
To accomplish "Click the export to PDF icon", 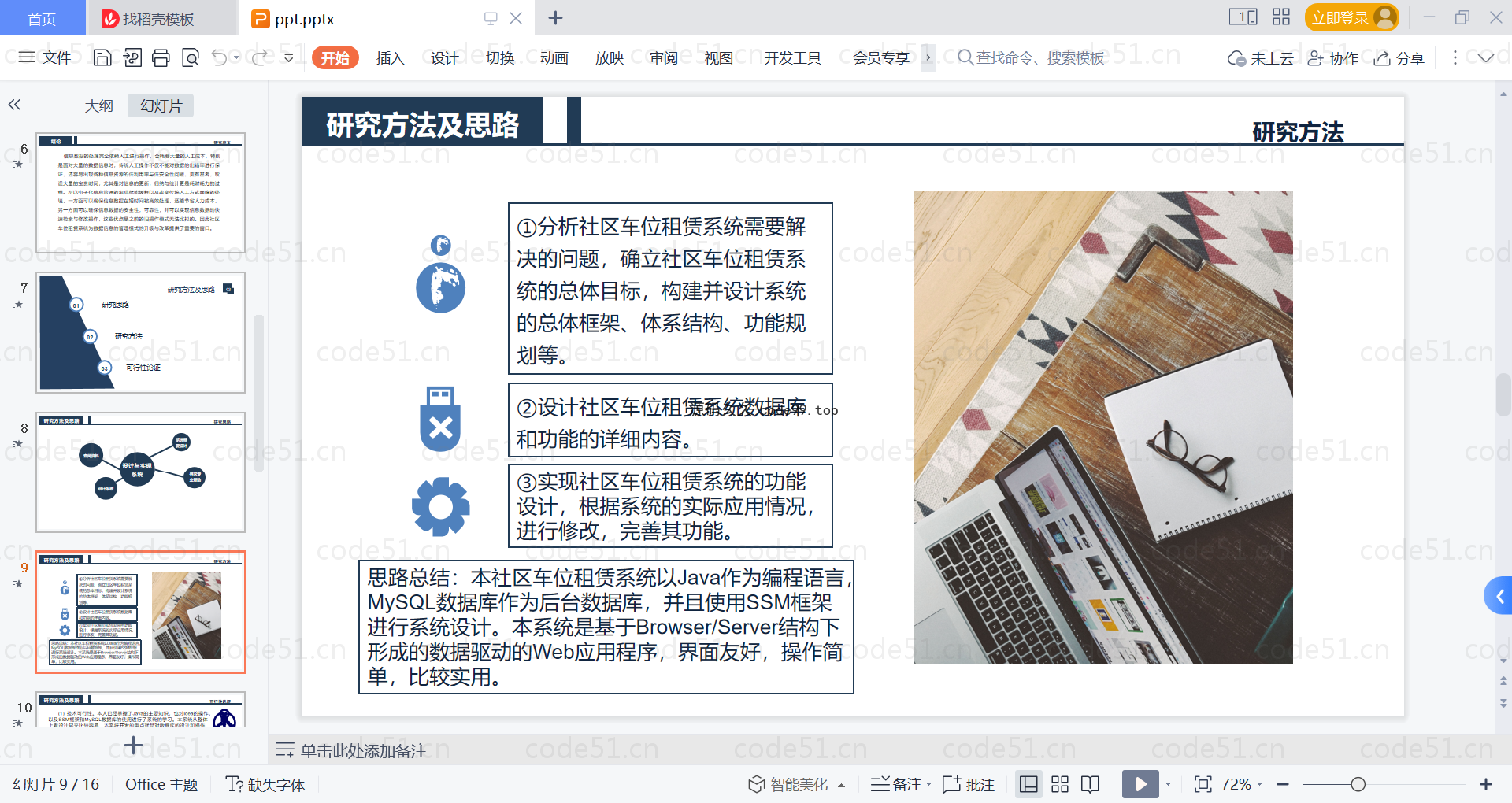I will (x=132, y=57).
